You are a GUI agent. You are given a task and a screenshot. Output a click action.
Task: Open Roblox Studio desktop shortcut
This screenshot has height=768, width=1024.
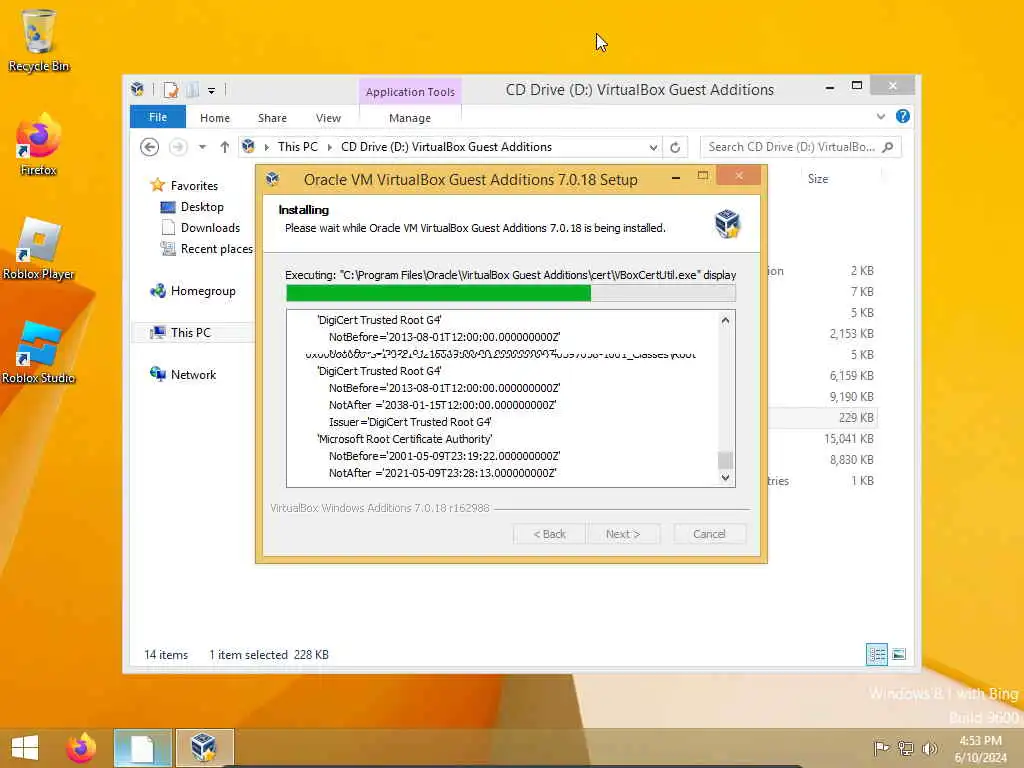pos(38,353)
